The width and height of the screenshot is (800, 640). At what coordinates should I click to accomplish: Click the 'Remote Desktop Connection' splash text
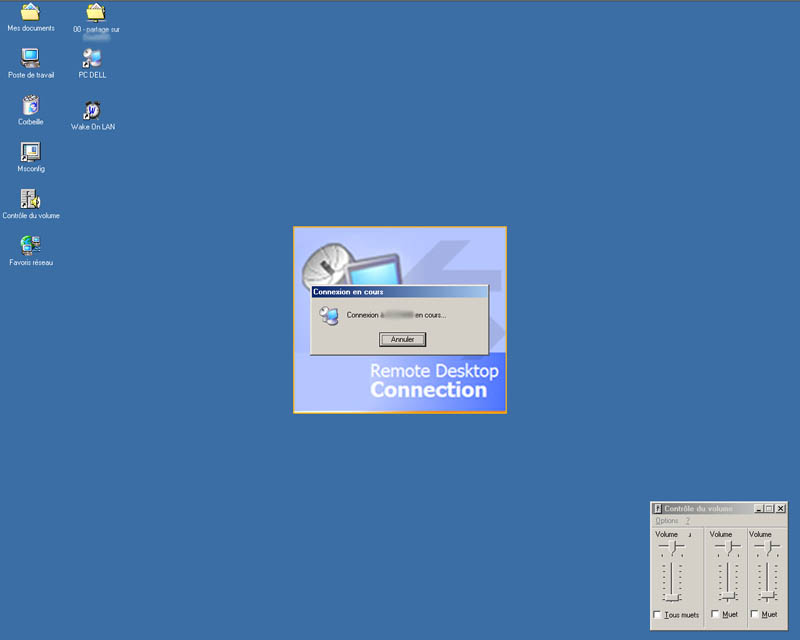click(x=434, y=380)
